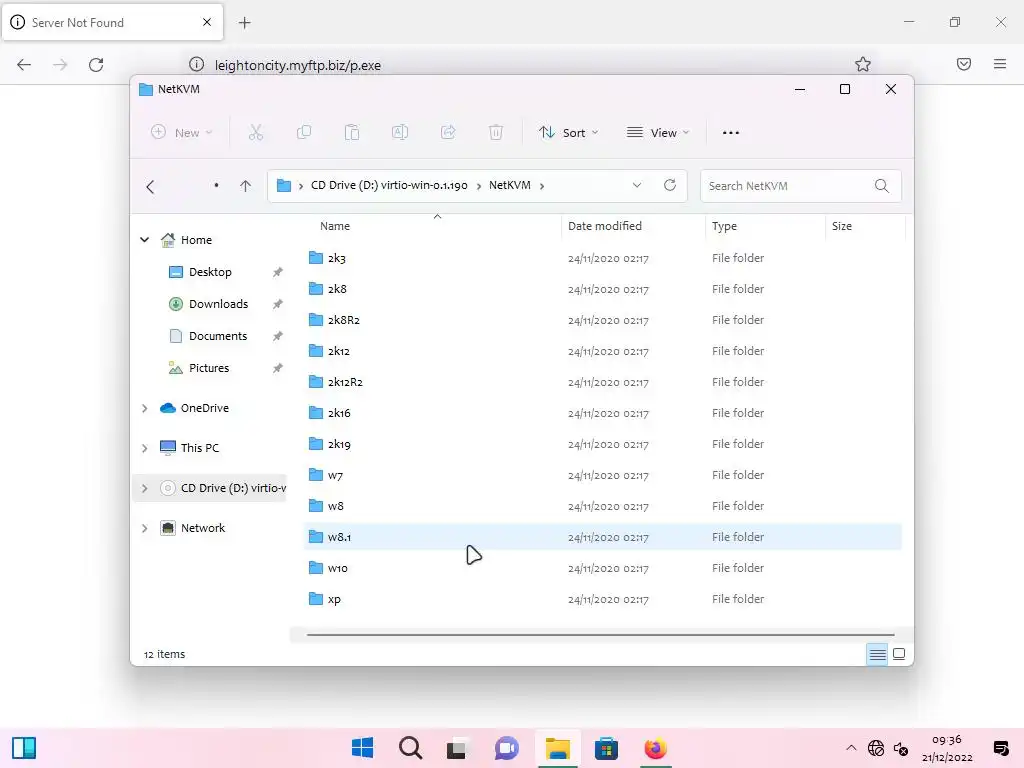Click the Paste clipboard icon
This screenshot has height=768, width=1024.
pyautogui.click(x=352, y=133)
